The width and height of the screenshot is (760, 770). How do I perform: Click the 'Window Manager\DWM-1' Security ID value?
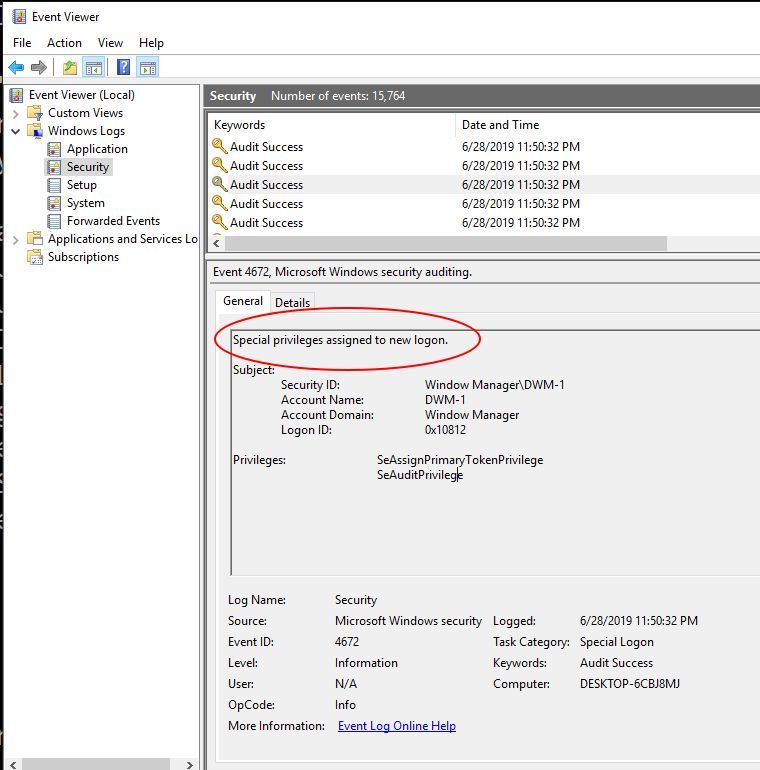[494, 385]
